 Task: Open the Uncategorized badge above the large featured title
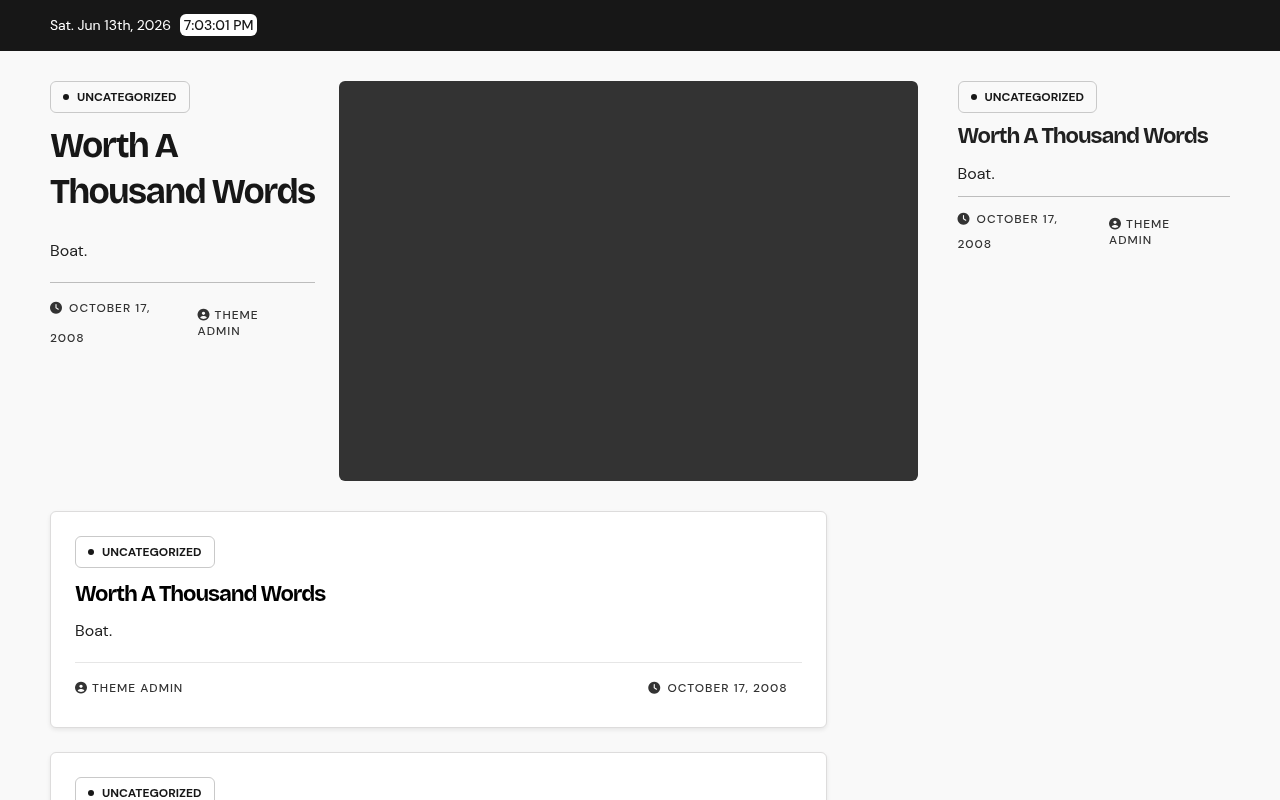tap(120, 97)
